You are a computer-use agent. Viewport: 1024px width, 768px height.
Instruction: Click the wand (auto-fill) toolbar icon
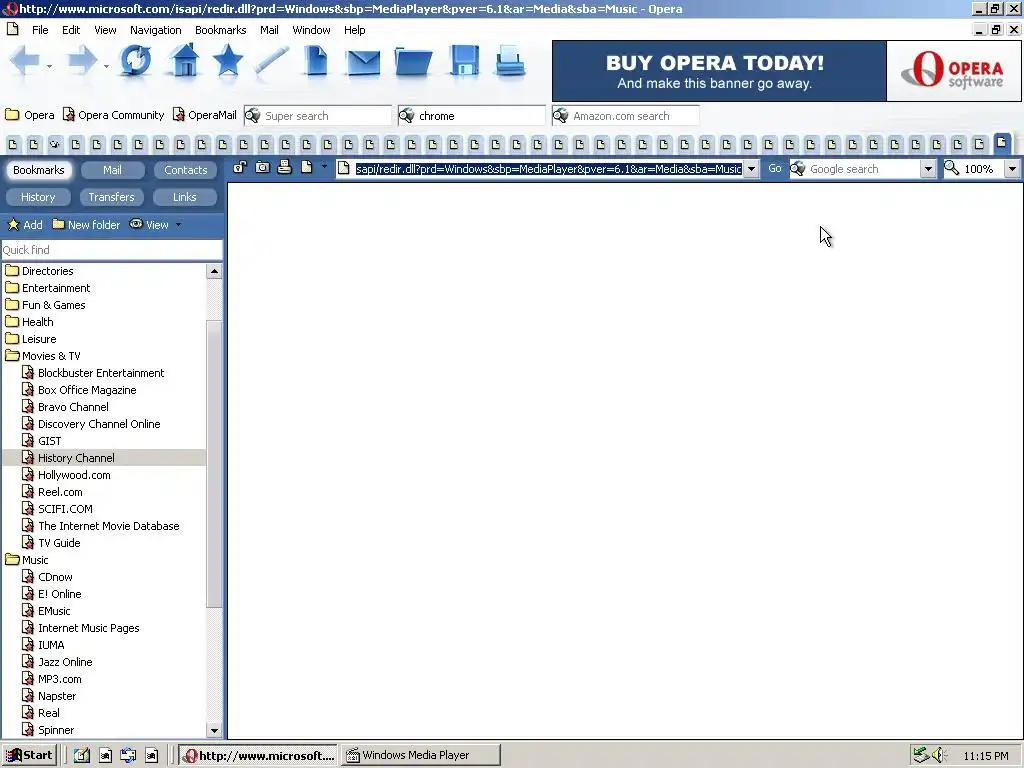[x=272, y=61]
